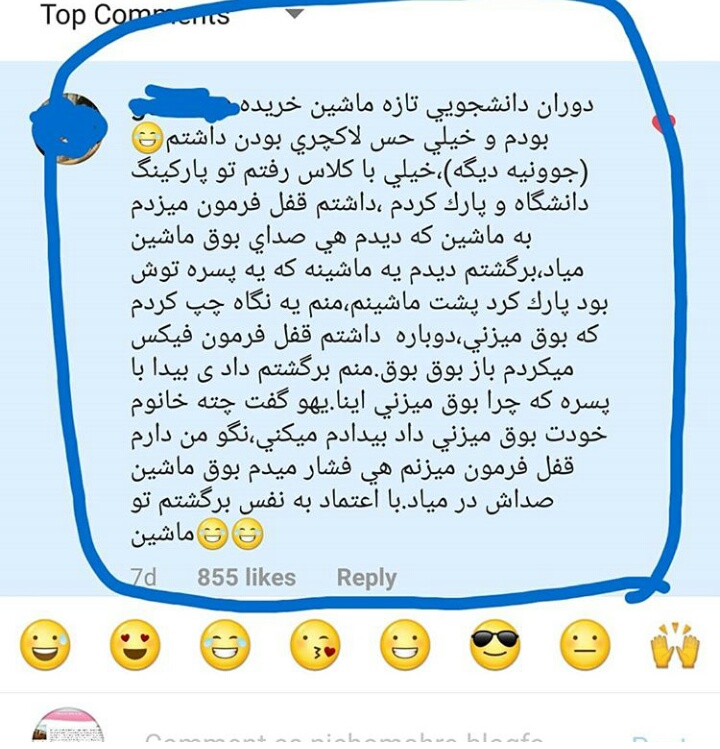Insert the tears of joy emoji

(225, 644)
